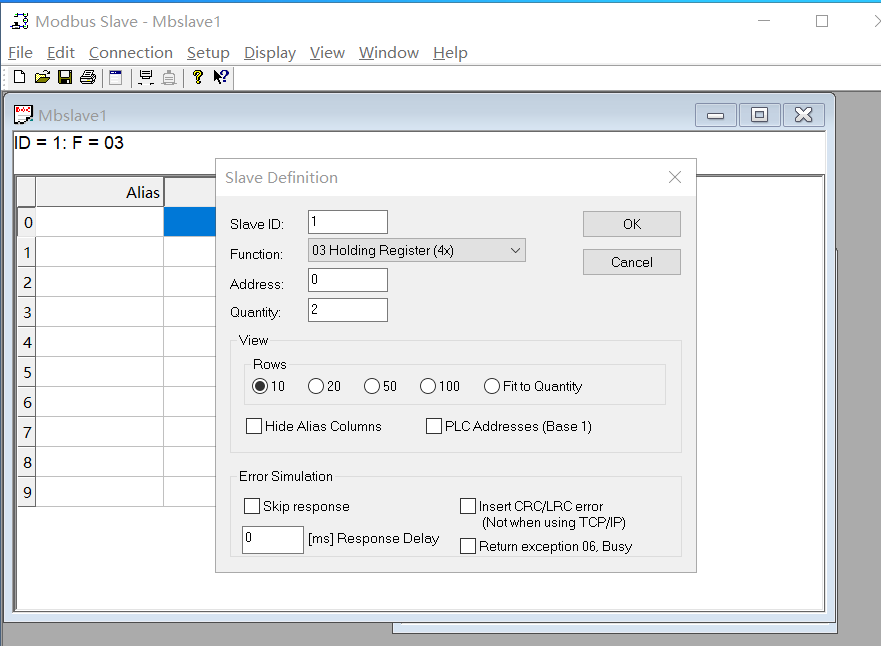Click the Cancel button in the dialog
The height and width of the screenshot is (646, 881).
coord(631,262)
